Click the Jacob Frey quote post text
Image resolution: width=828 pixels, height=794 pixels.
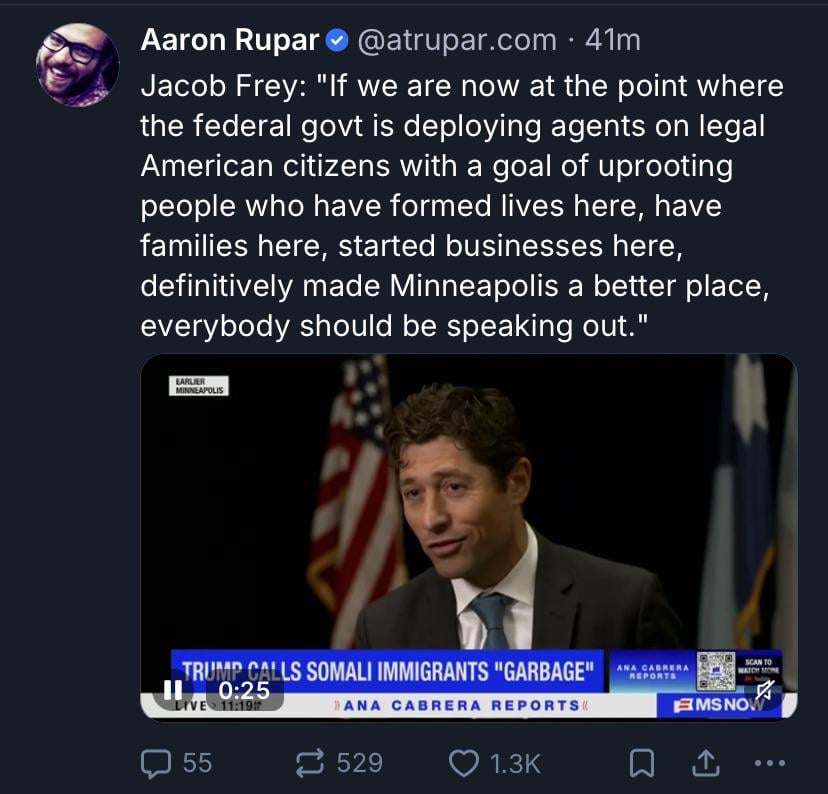click(x=460, y=206)
